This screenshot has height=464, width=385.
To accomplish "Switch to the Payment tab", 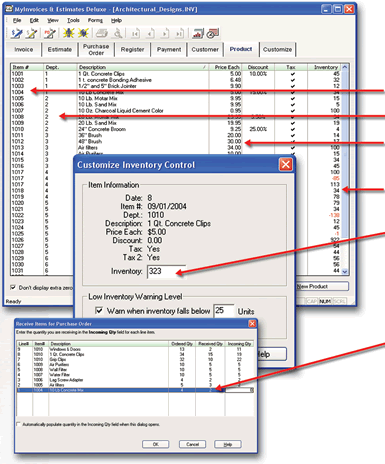I will (169, 49).
